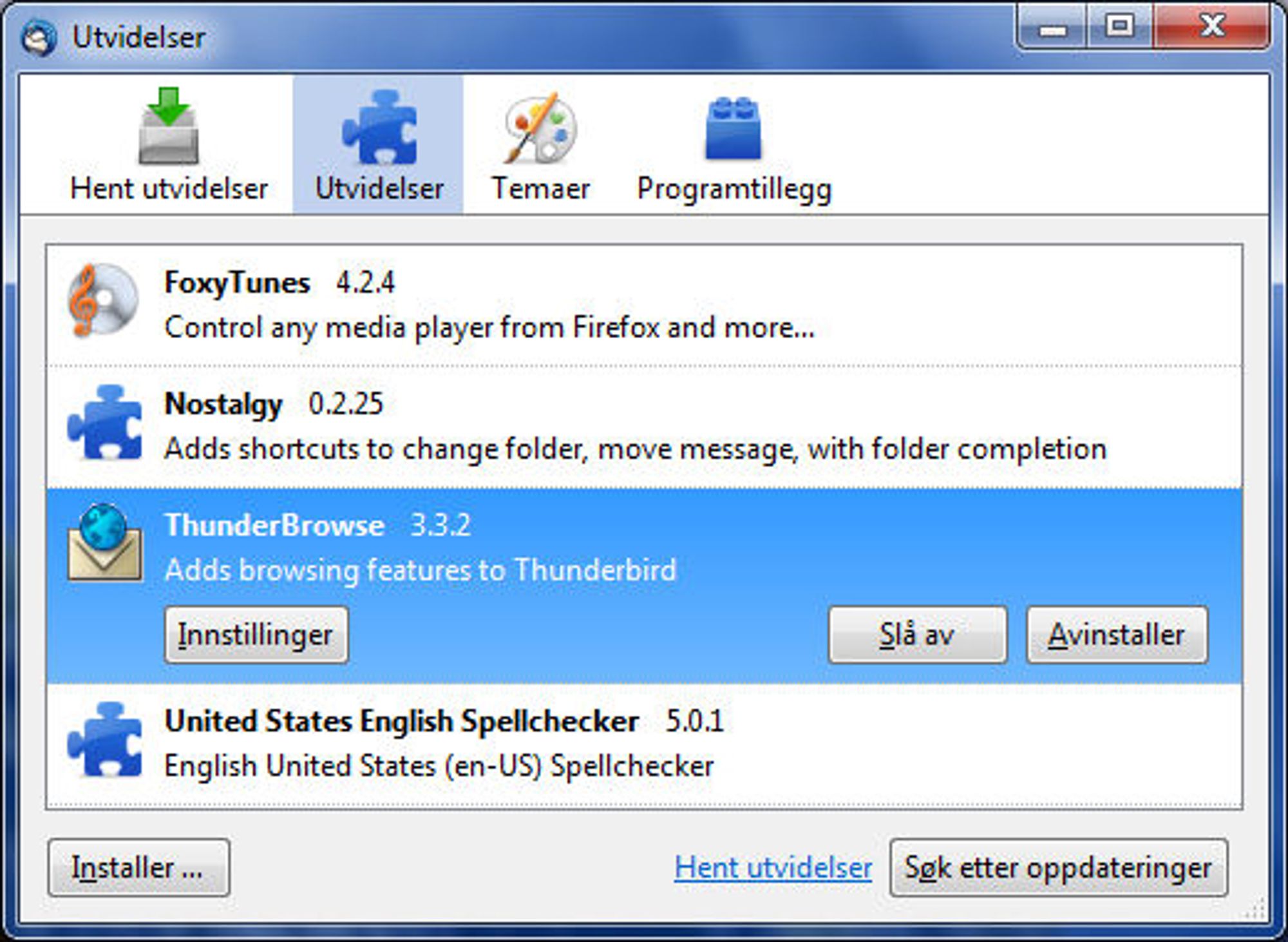Switch to the Temaer tab
1288x942 pixels.
click(540, 144)
